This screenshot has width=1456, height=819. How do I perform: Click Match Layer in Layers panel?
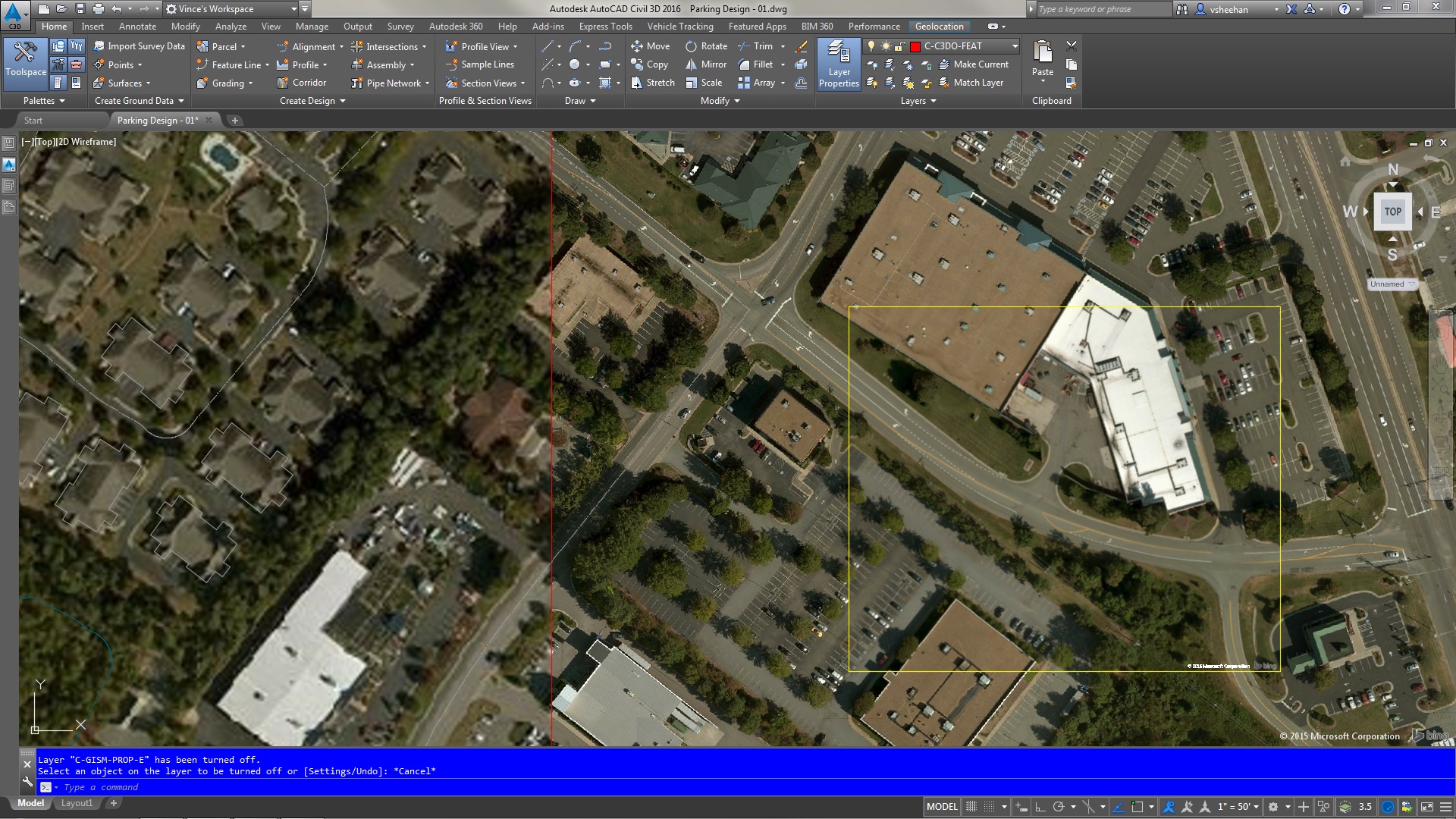(x=977, y=83)
